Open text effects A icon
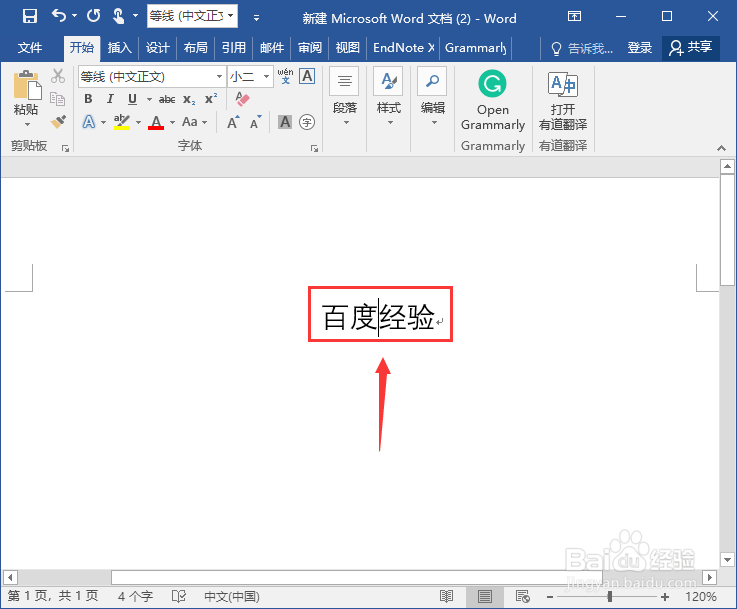The width and height of the screenshot is (737, 609). point(88,122)
